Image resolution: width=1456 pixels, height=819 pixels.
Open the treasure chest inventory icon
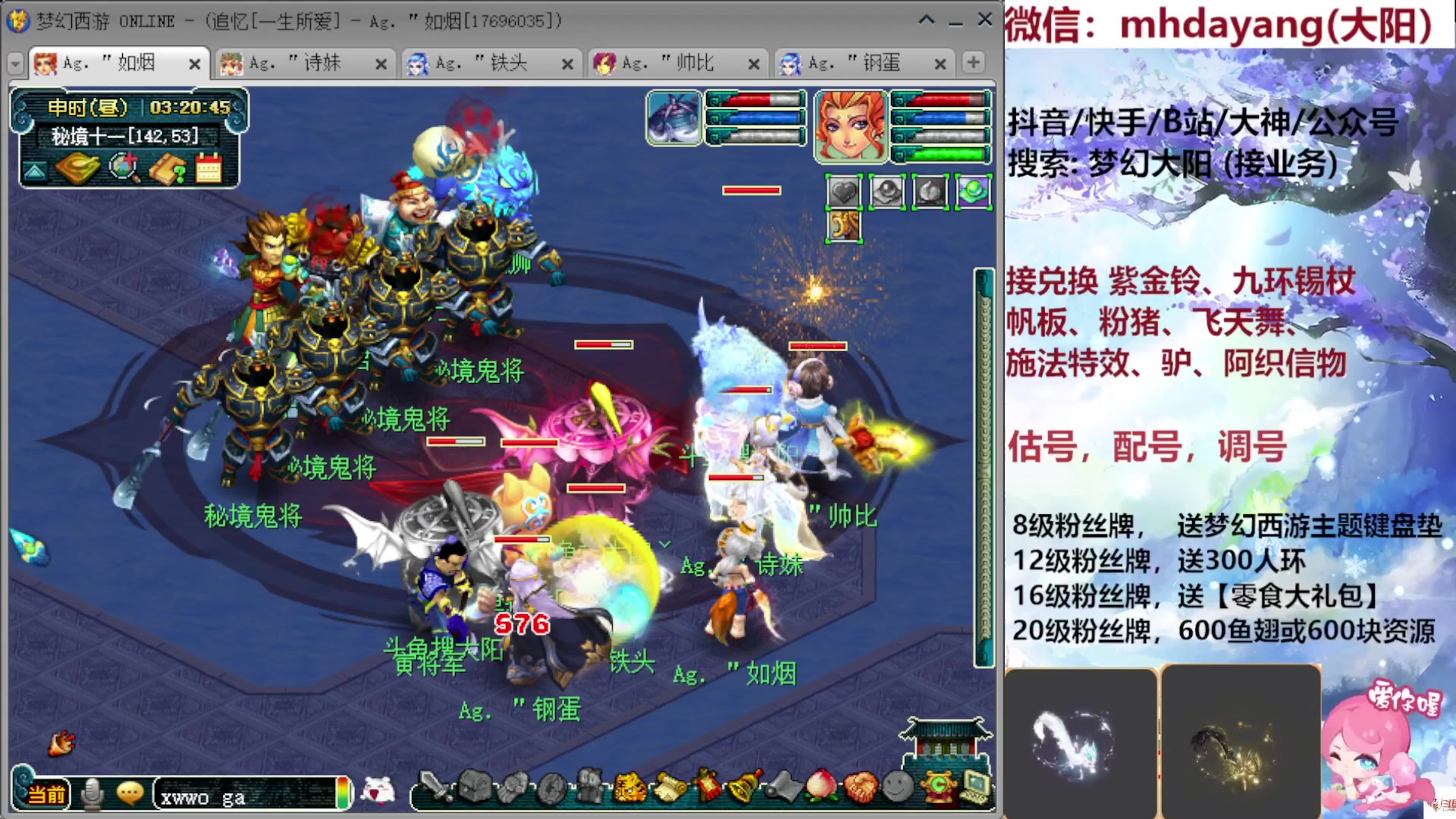tap(475, 786)
